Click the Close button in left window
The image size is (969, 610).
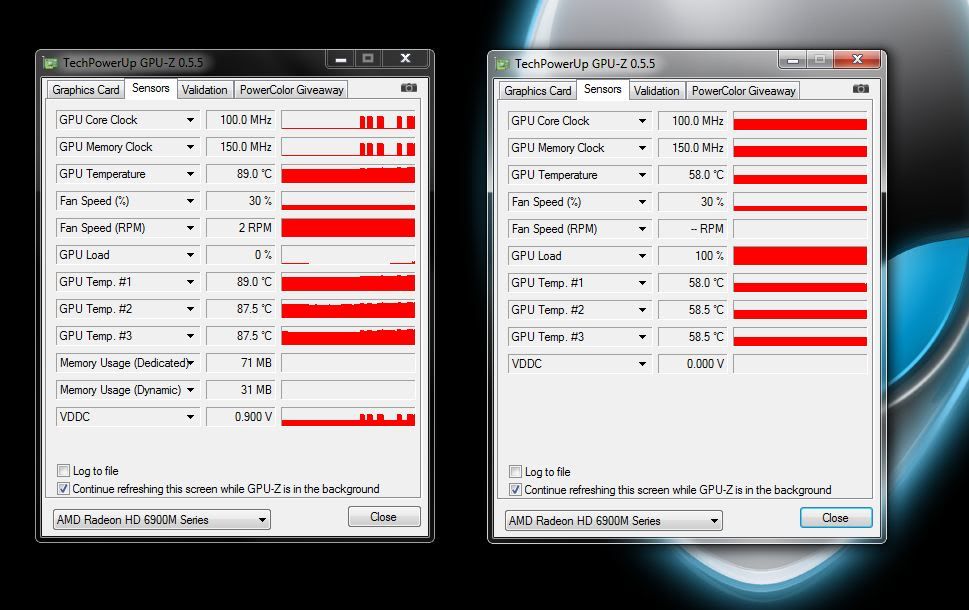click(x=384, y=517)
